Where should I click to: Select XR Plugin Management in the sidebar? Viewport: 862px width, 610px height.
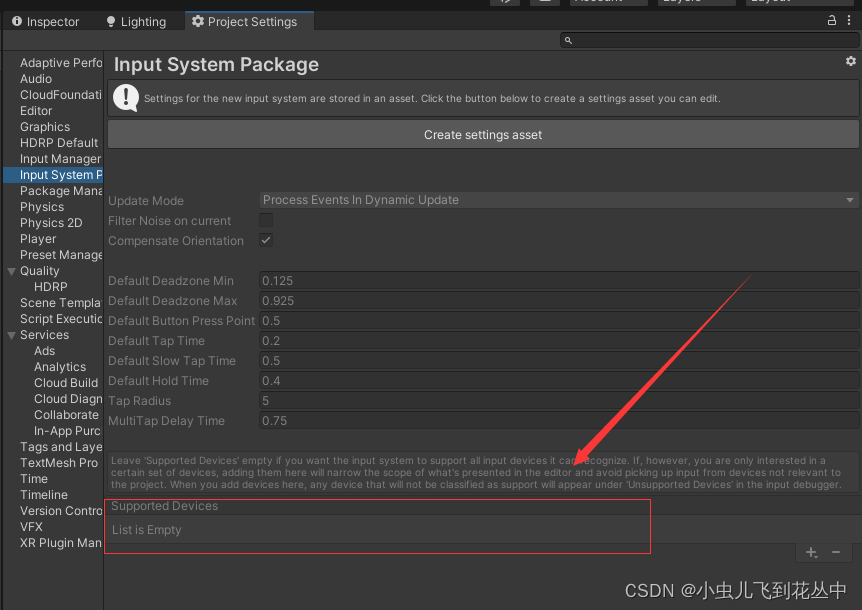(x=62, y=542)
